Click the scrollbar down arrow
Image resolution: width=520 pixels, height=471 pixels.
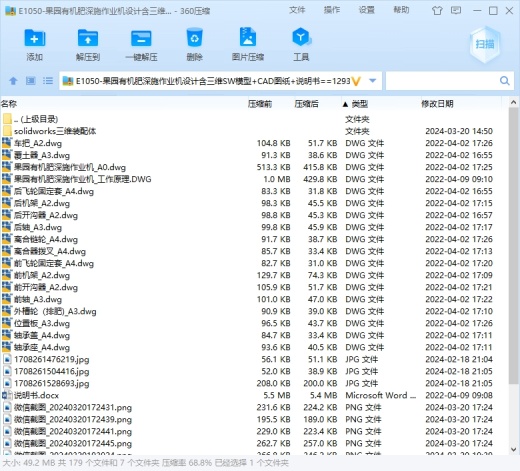[x=513, y=449]
